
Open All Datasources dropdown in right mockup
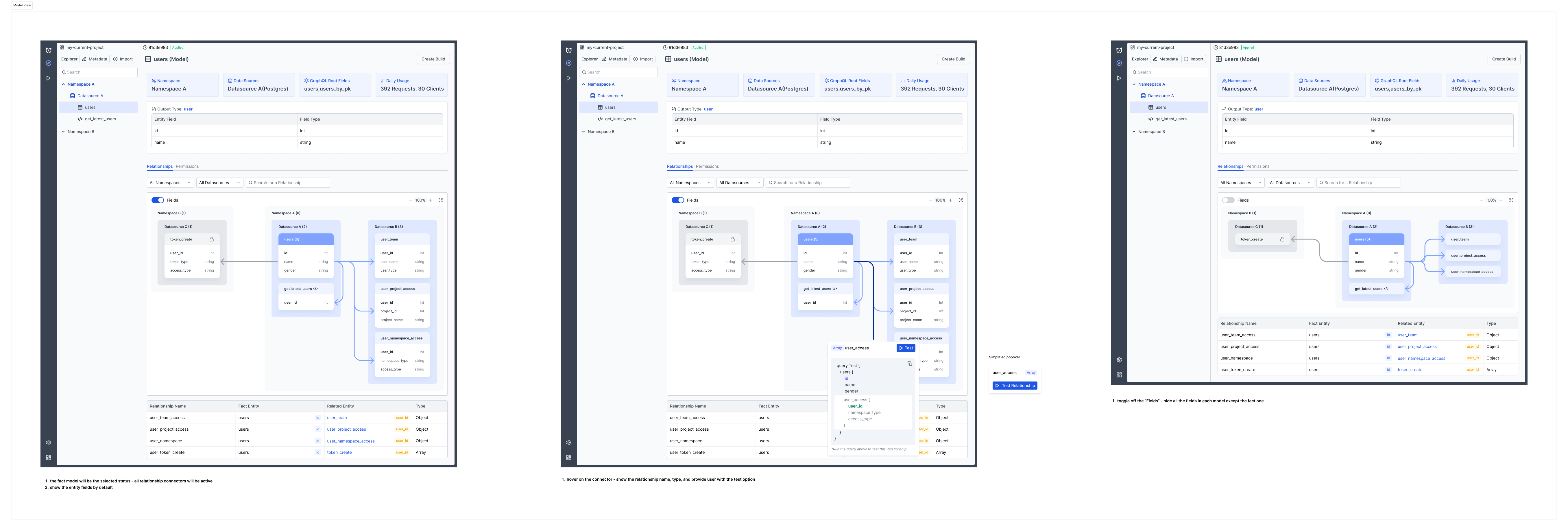(1290, 183)
